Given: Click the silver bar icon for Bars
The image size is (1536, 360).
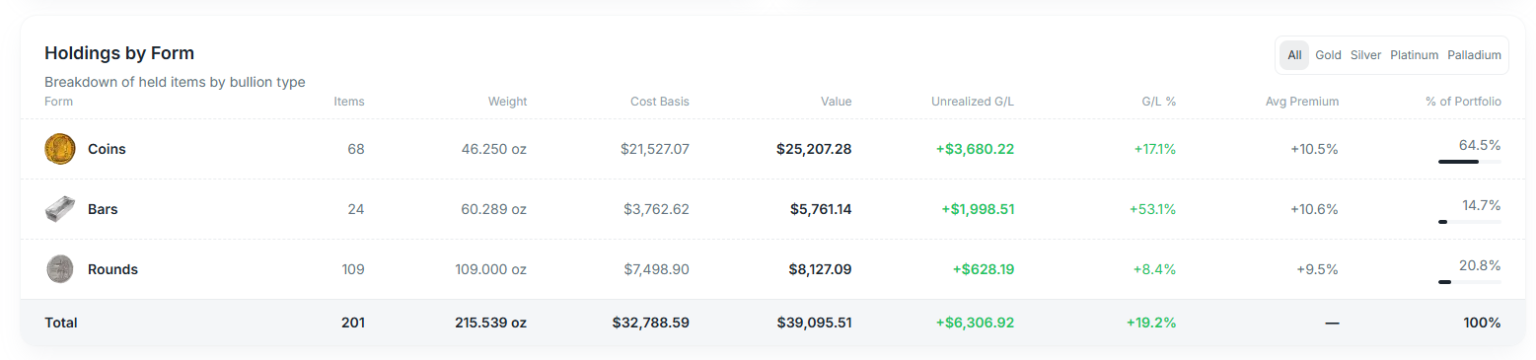Looking at the screenshot, I should pos(60,209).
